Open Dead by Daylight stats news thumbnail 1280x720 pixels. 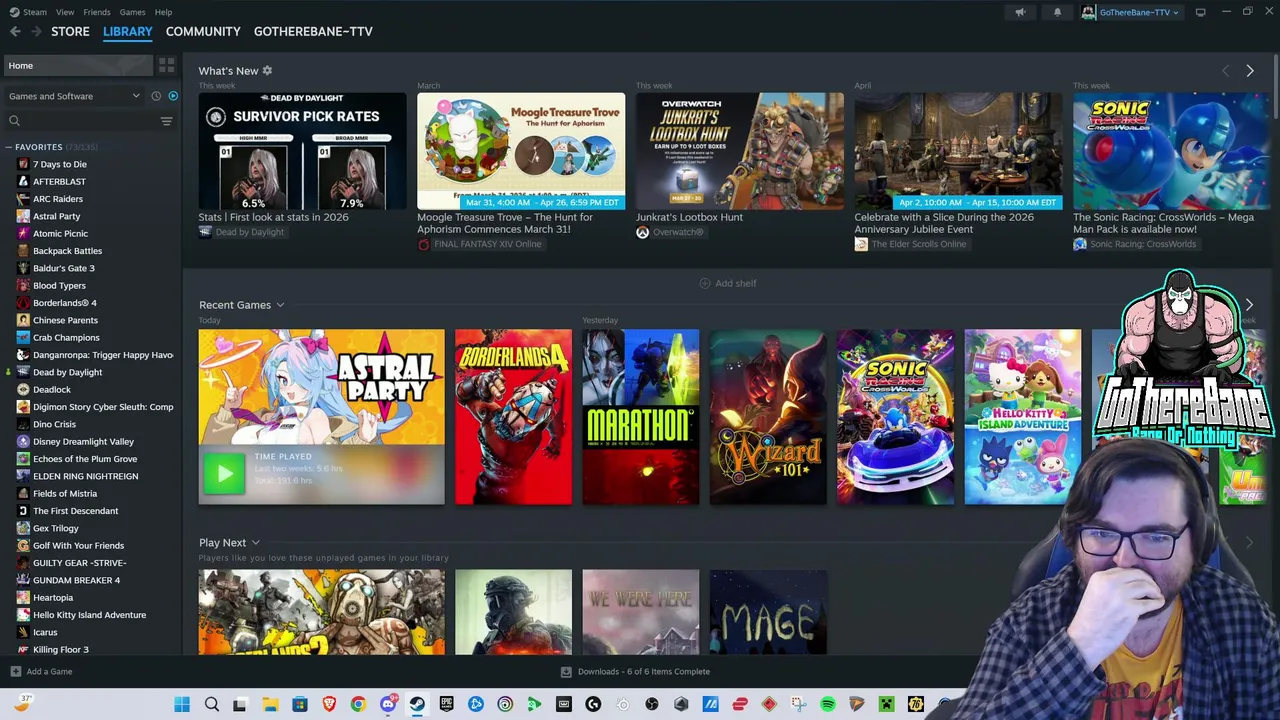(302, 151)
